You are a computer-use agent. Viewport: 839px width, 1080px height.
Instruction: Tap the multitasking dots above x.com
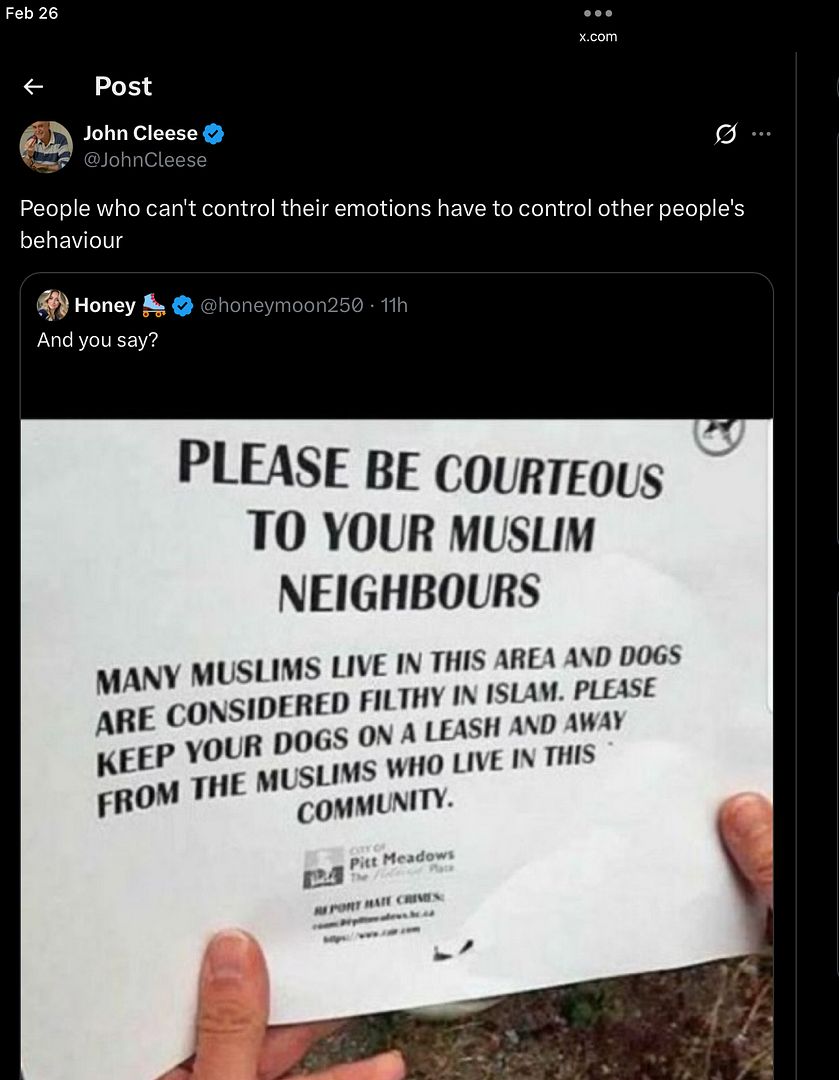pyautogui.click(x=597, y=14)
